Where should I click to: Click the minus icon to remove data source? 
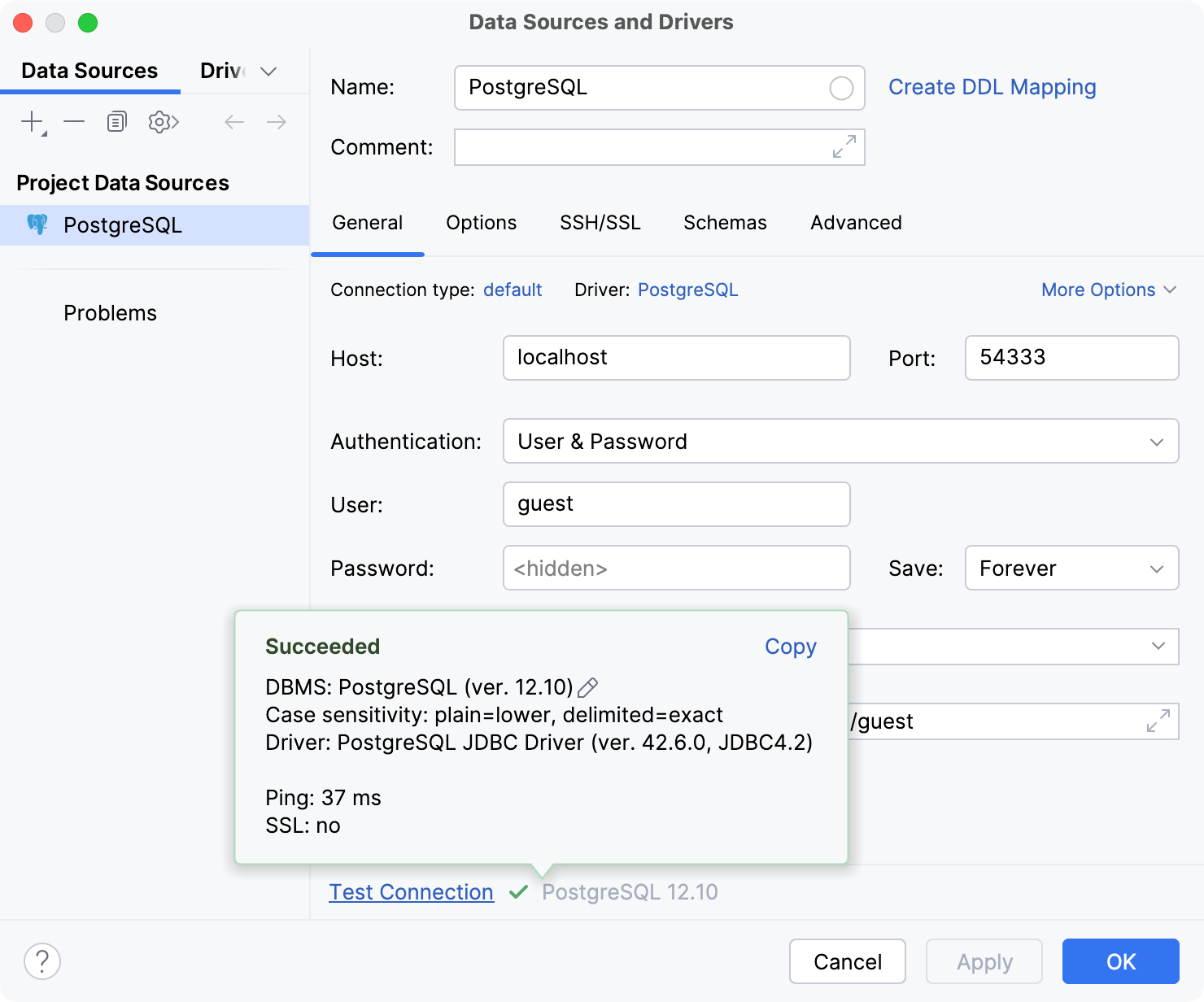(x=74, y=122)
